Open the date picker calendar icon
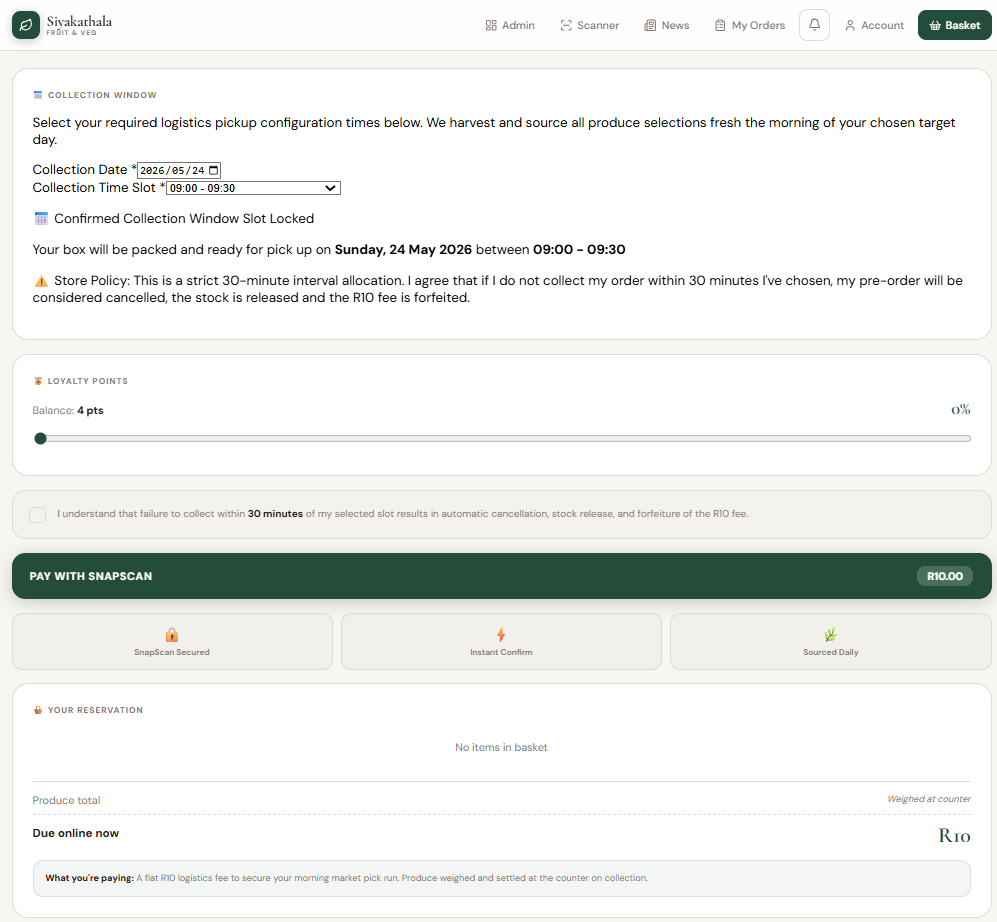 pos(214,170)
